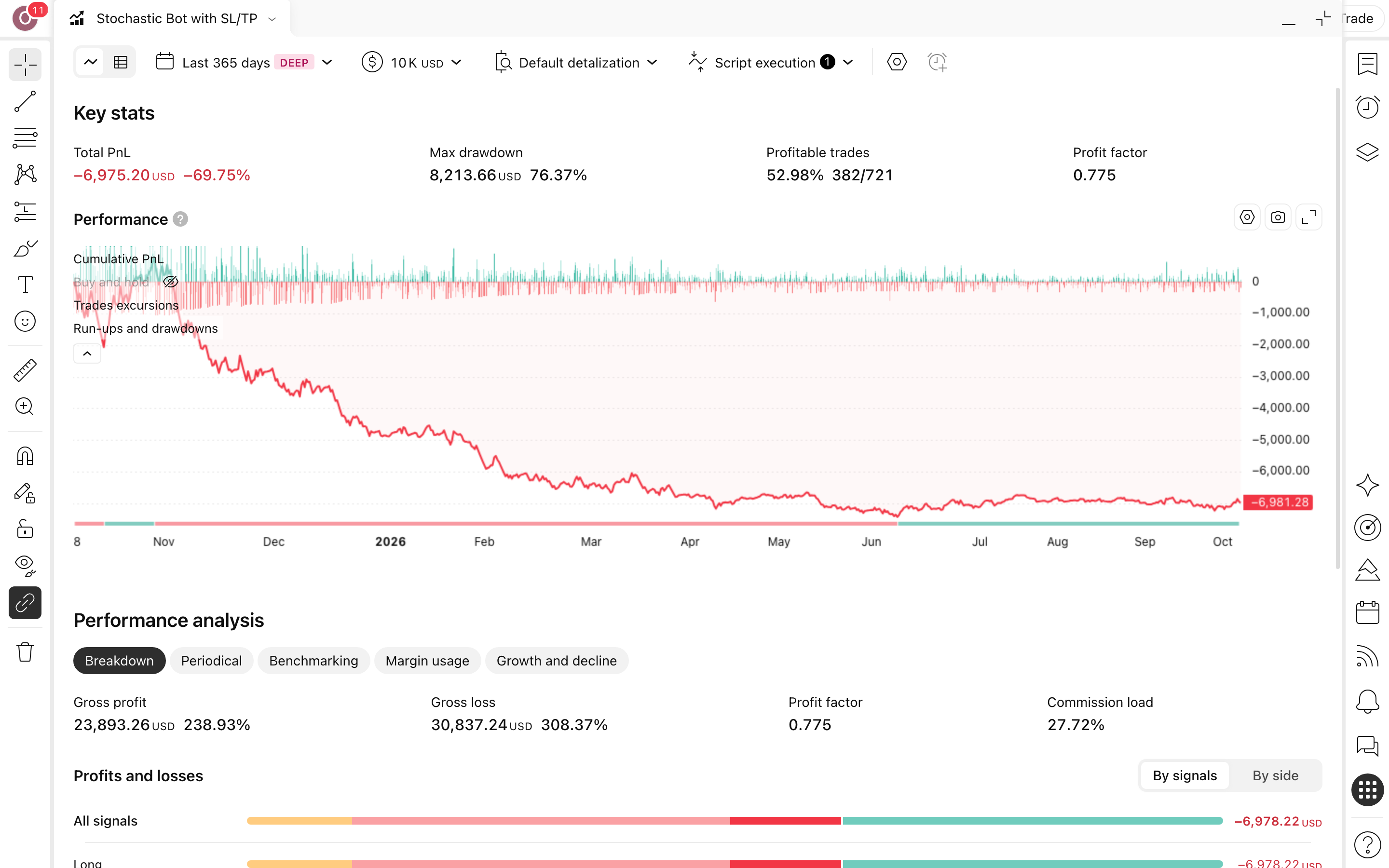Expand the Default detalization dropdown
Viewport: 1389px width, 868px height.
click(x=576, y=63)
